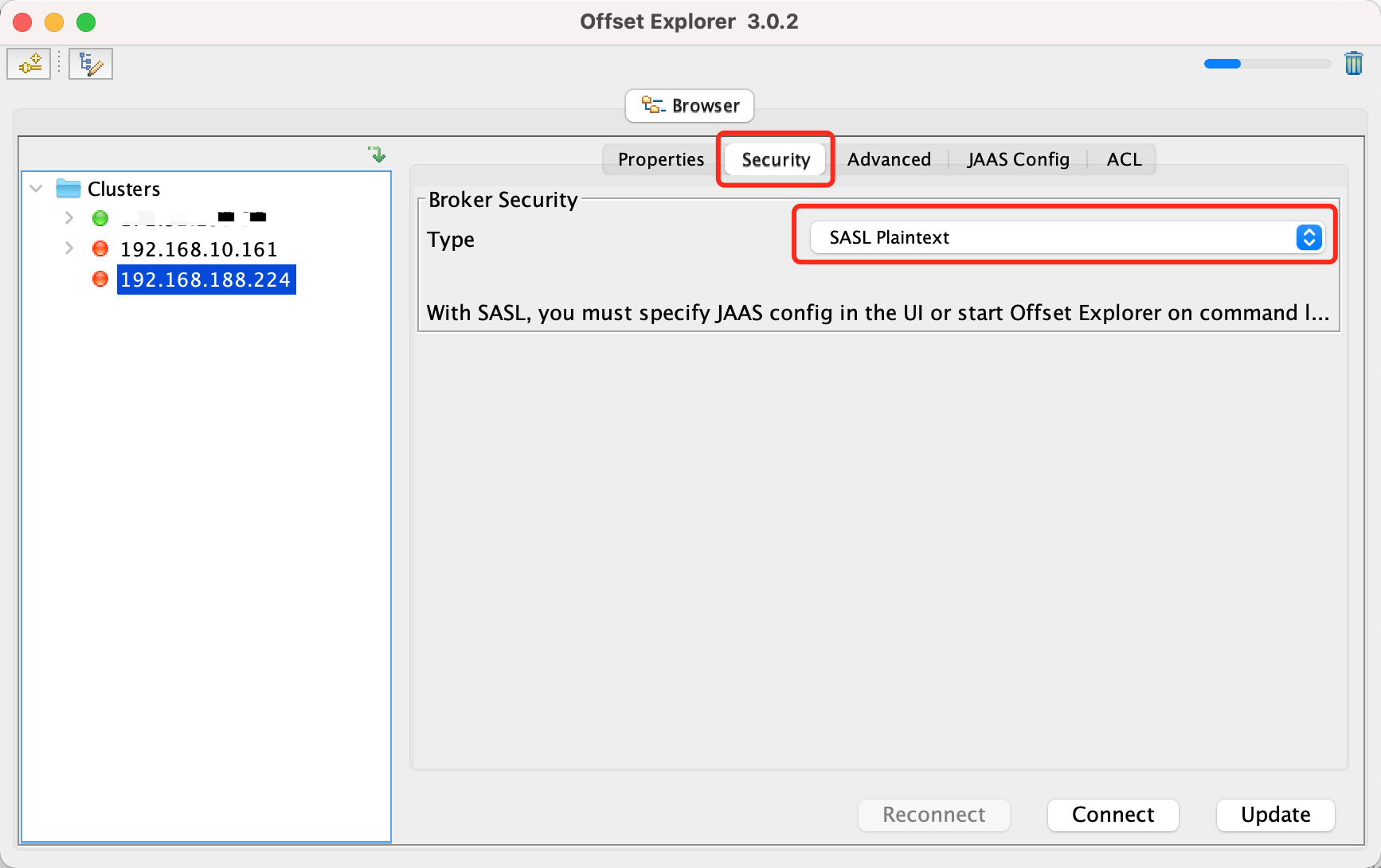The width and height of the screenshot is (1381, 868).
Task: Click the Clusters folder icon
Action: [68, 189]
